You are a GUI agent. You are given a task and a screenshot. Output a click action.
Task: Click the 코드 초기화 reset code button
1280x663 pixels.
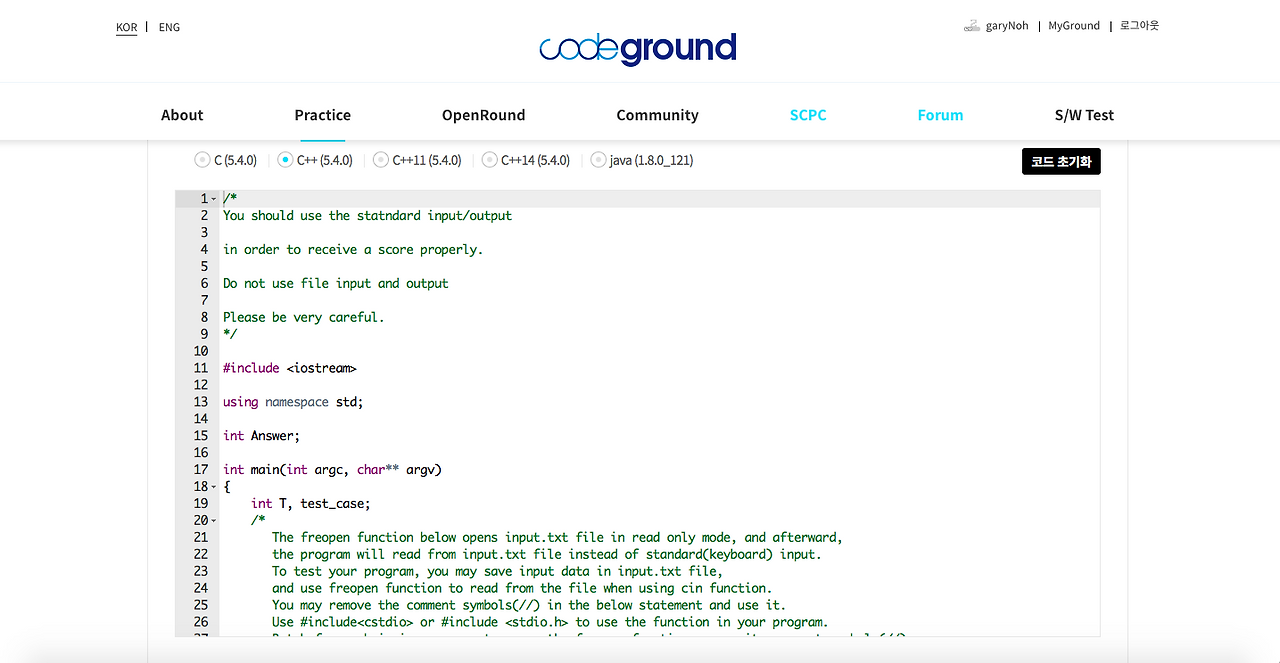click(x=1061, y=161)
